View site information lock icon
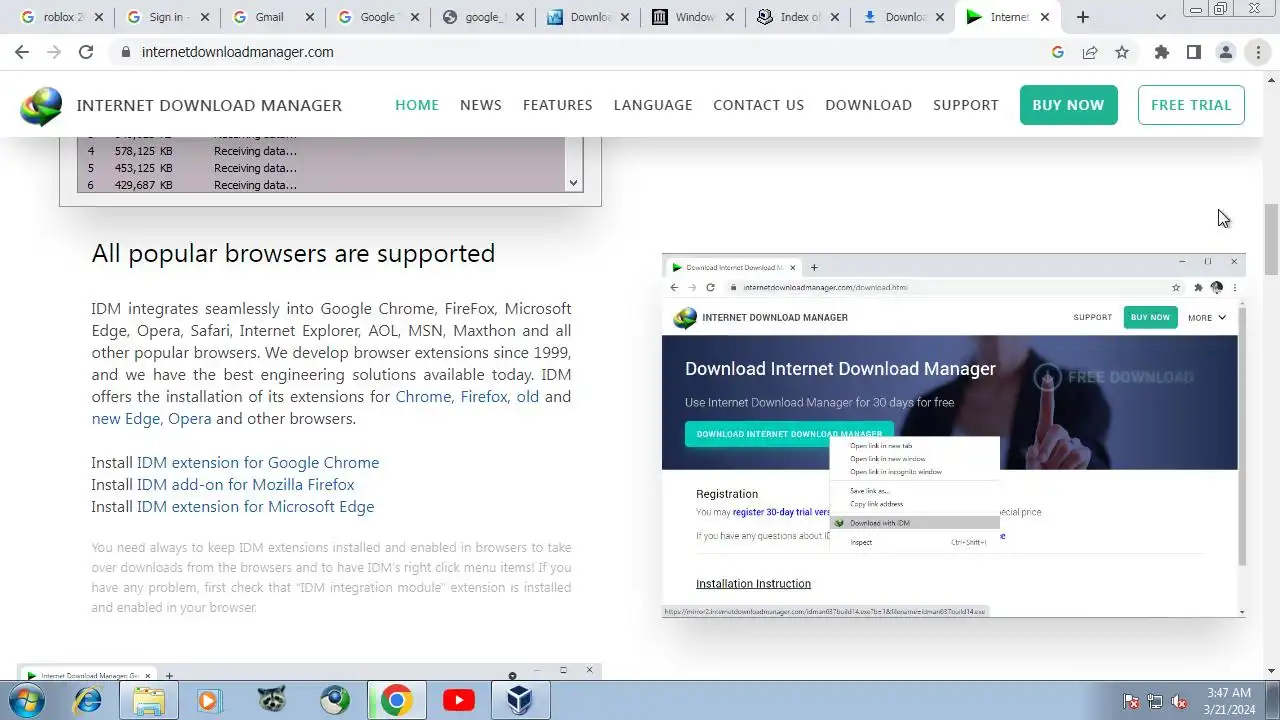The width and height of the screenshot is (1280, 720). [126, 52]
